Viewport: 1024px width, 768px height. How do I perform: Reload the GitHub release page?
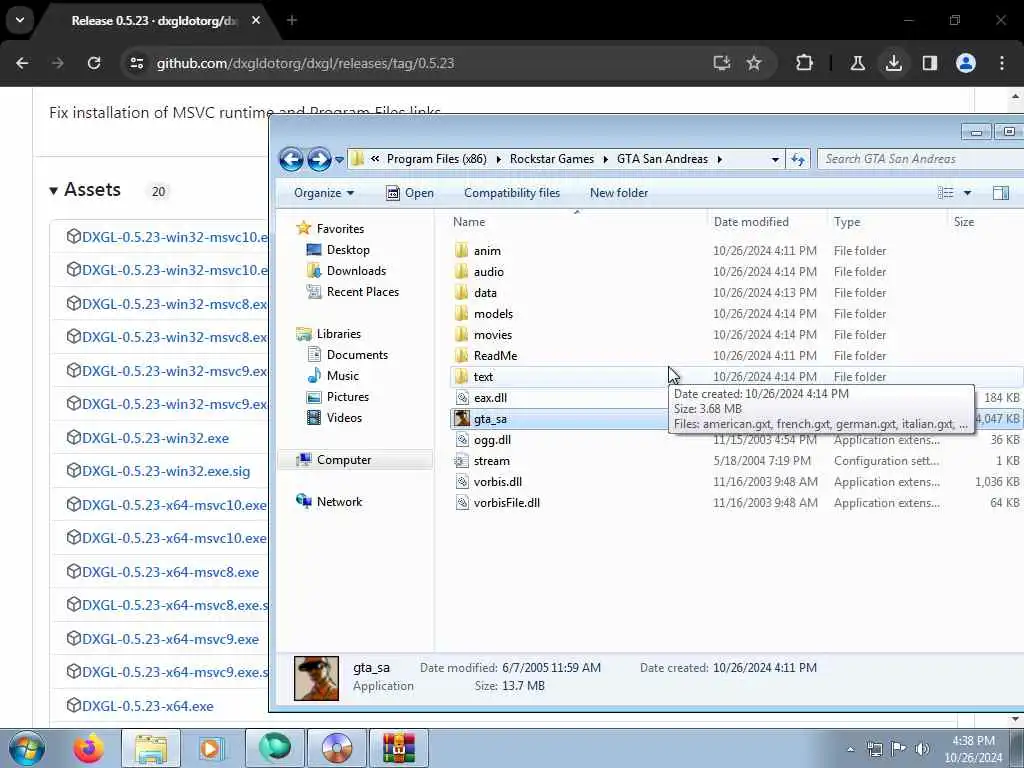pyautogui.click(x=94, y=63)
